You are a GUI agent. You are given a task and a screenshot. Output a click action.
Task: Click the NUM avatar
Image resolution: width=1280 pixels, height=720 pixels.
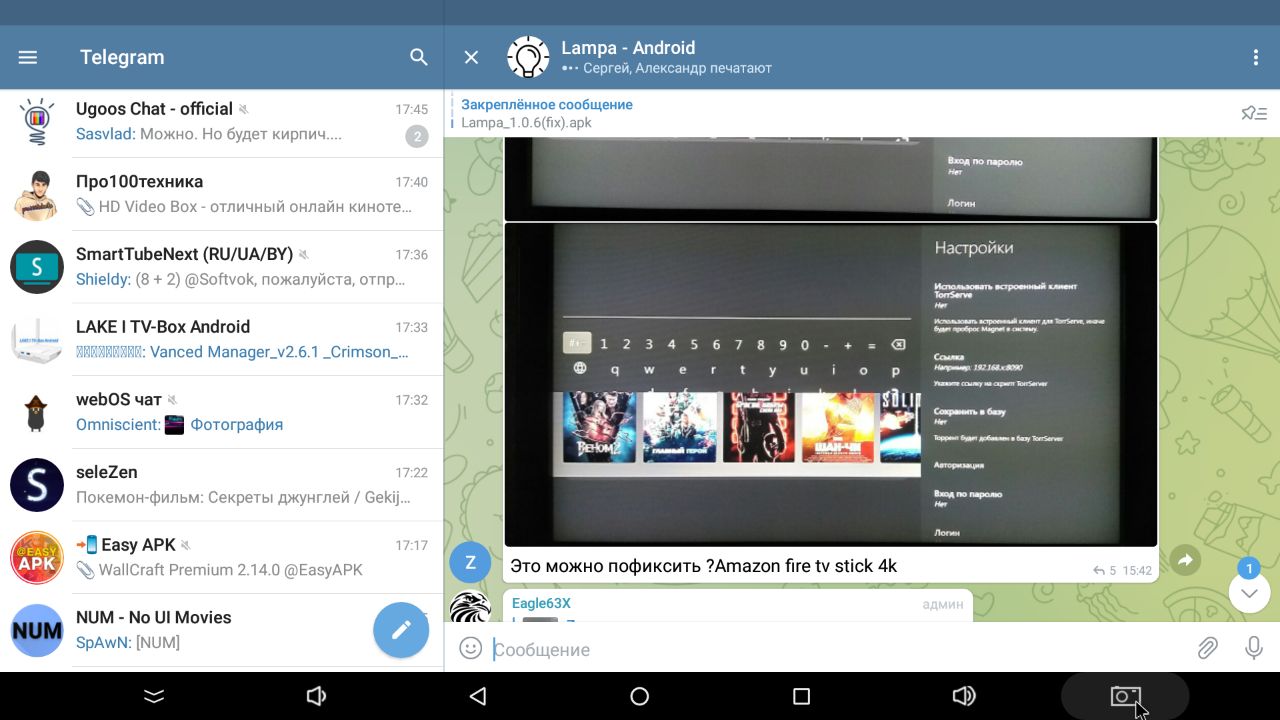37,630
